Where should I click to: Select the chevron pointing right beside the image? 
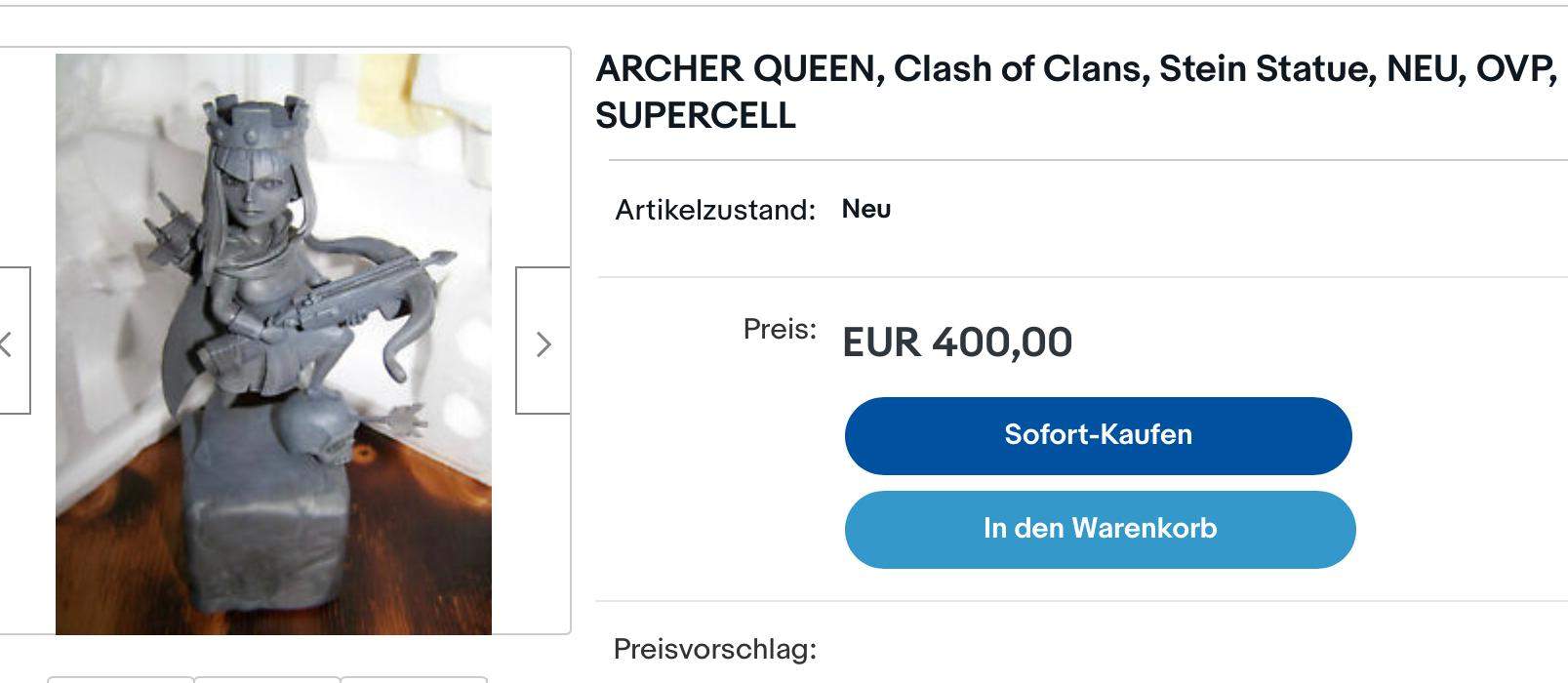click(x=543, y=343)
